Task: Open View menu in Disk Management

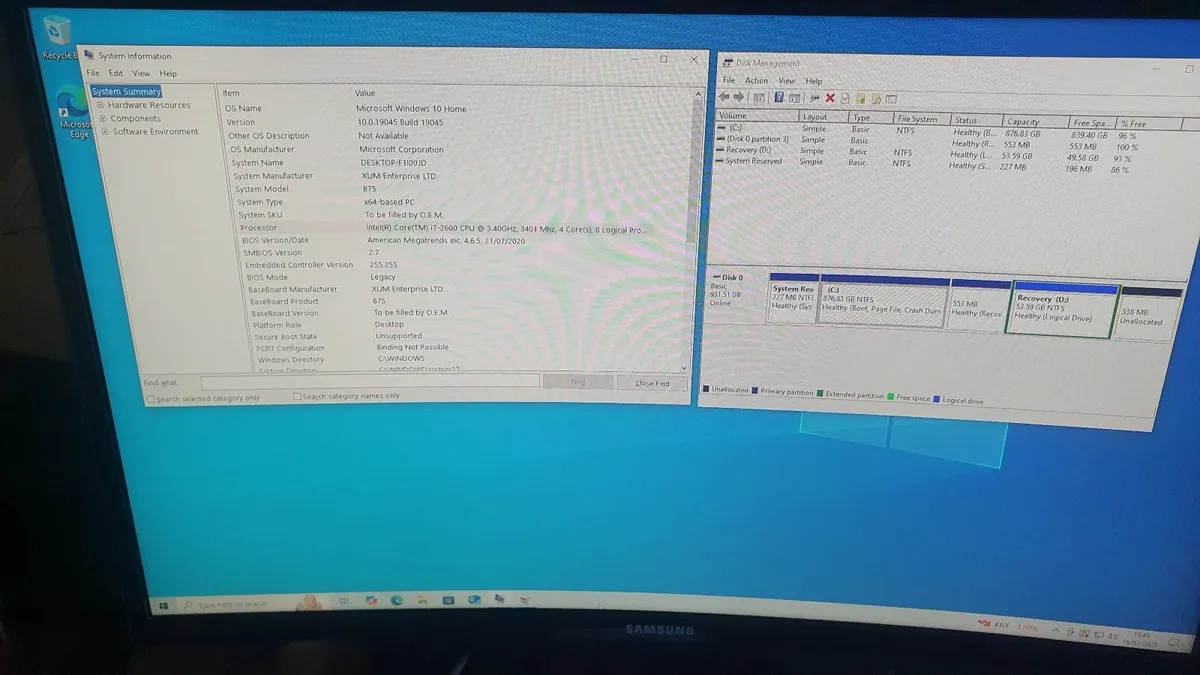Action: [x=787, y=81]
